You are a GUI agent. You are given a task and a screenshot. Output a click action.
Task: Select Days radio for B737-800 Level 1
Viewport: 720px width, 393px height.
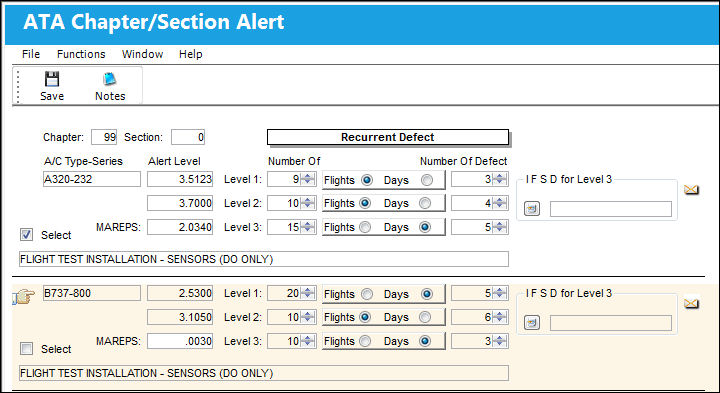(x=427, y=294)
